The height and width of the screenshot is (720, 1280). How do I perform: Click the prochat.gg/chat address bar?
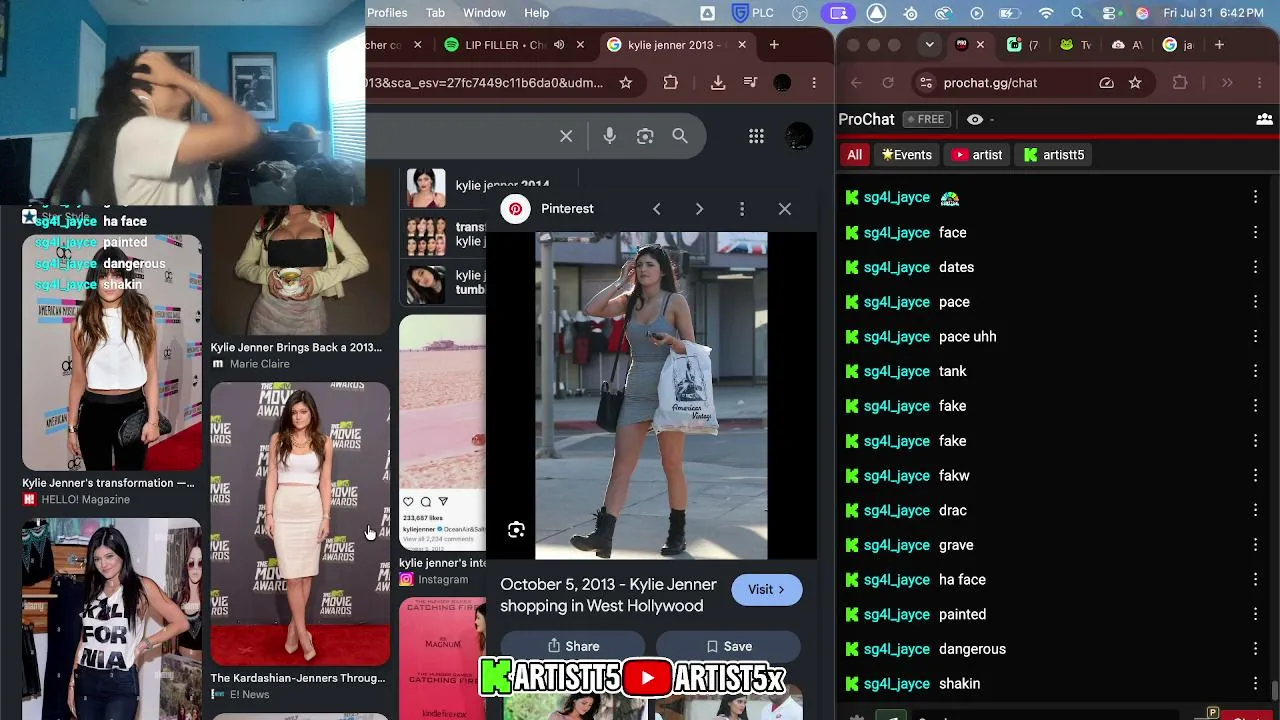tap(1030, 83)
